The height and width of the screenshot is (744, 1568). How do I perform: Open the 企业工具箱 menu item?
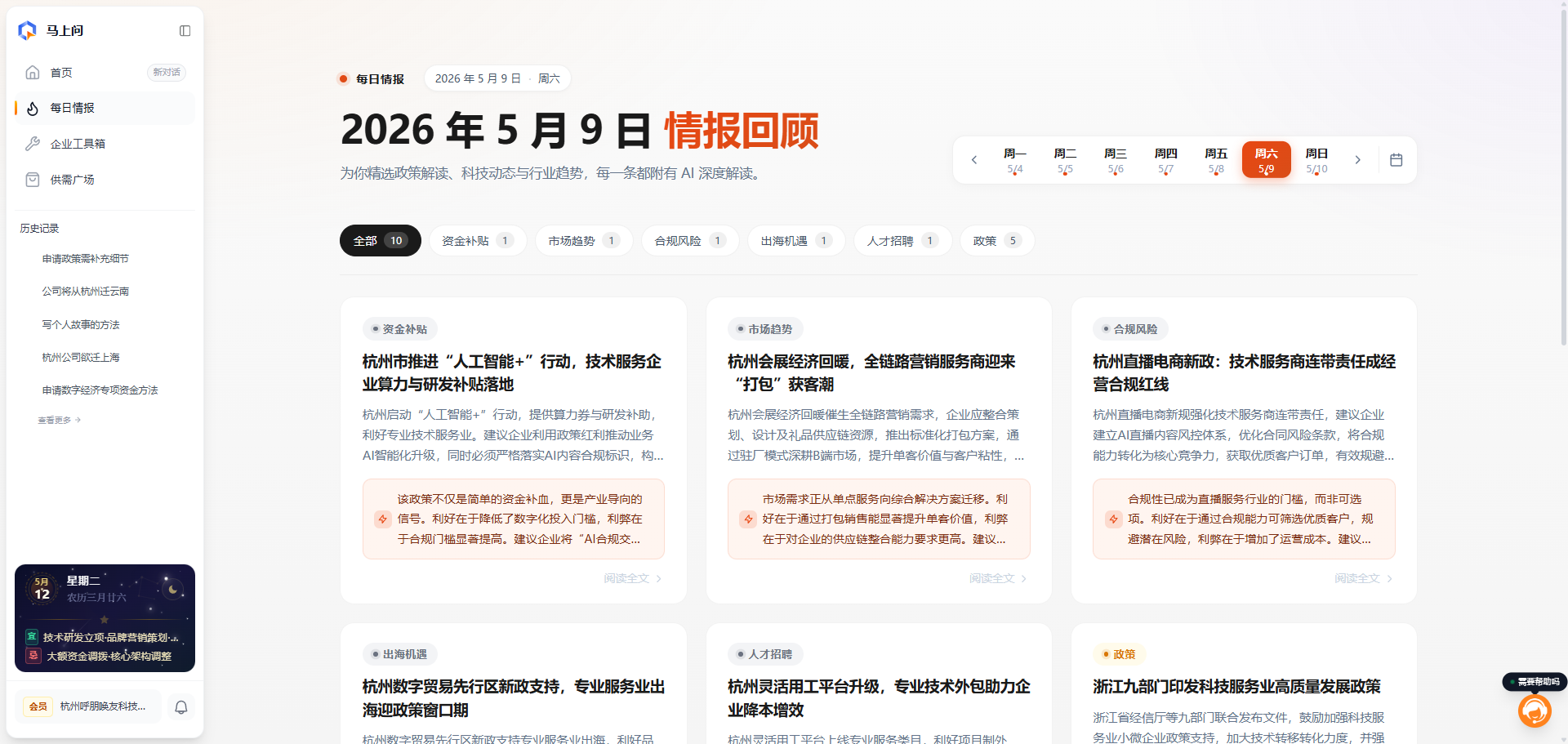(x=105, y=144)
